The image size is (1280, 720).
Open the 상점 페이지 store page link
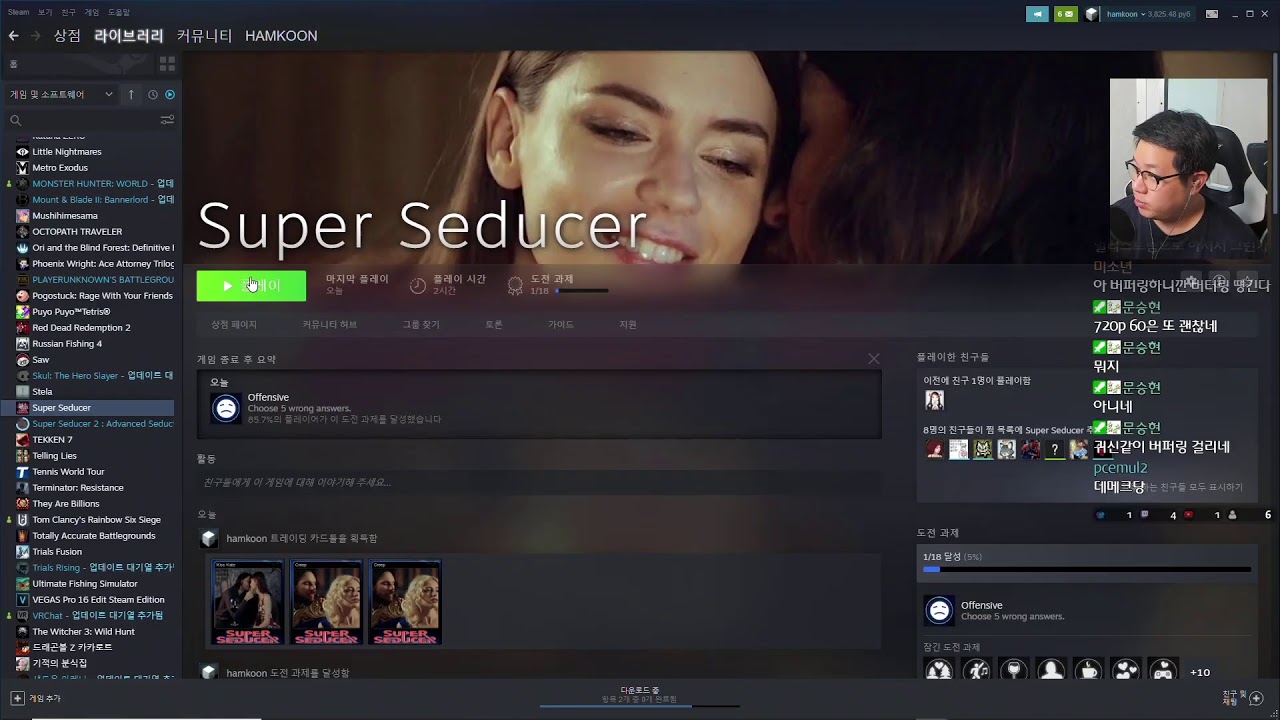point(234,325)
